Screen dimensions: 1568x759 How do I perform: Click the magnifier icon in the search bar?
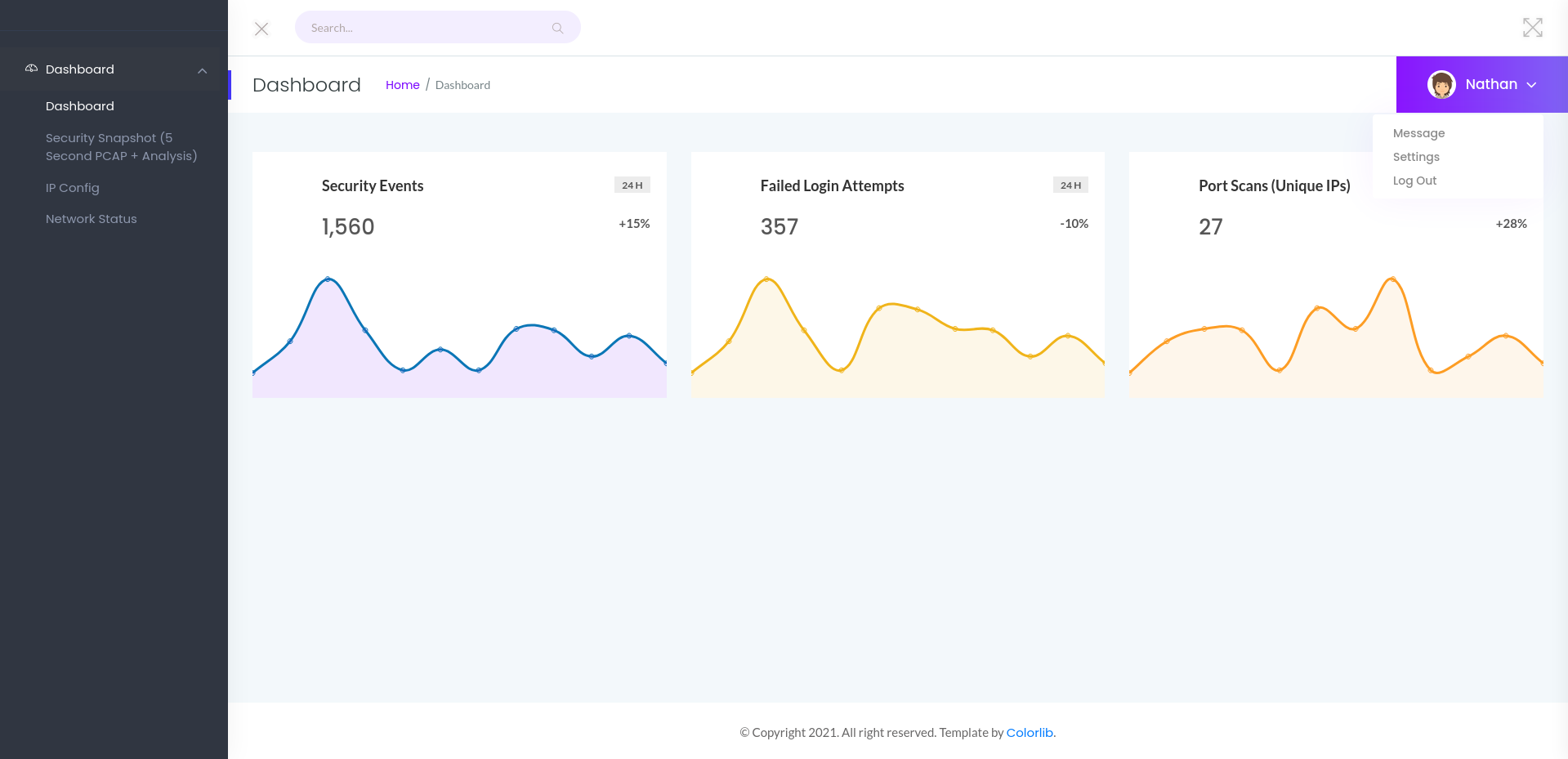coord(557,28)
